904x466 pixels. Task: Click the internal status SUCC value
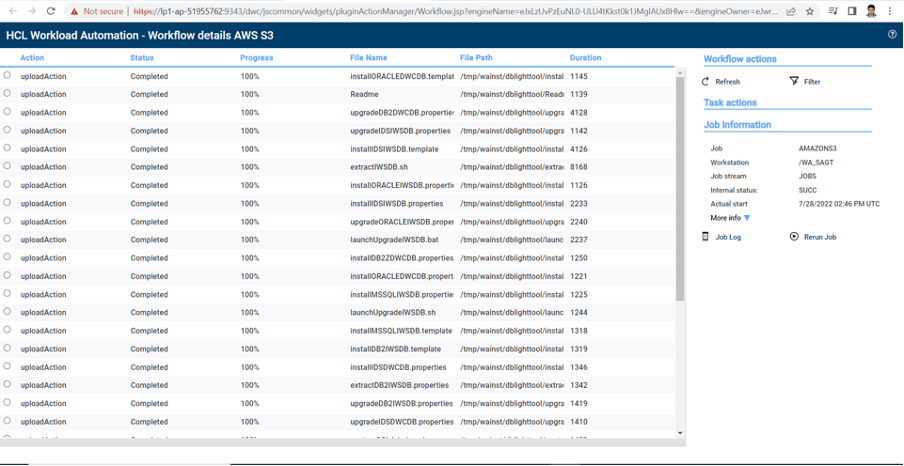point(808,190)
